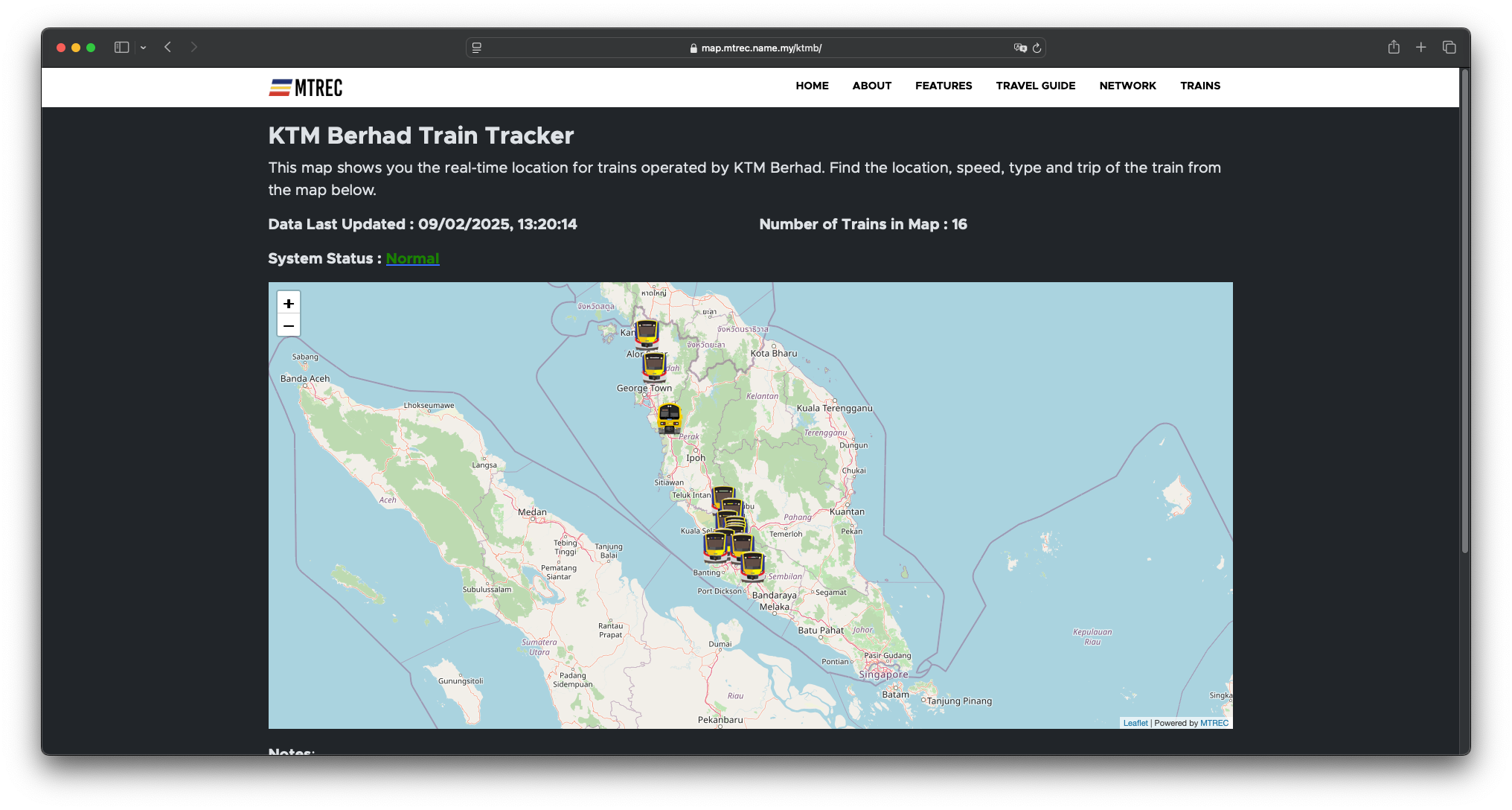Click the tab overview icon

pyautogui.click(x=1449, y=47)
